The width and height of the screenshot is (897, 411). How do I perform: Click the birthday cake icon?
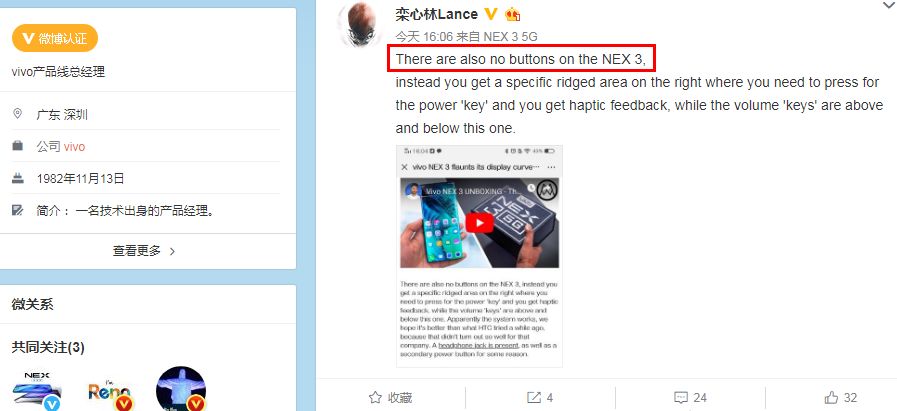[17, 179]
